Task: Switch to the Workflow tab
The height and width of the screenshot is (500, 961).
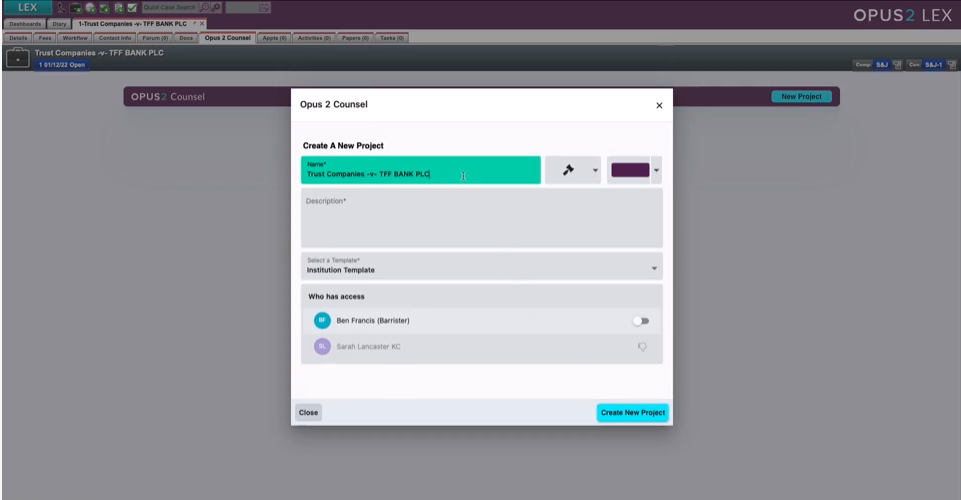Action: [75, 38]
